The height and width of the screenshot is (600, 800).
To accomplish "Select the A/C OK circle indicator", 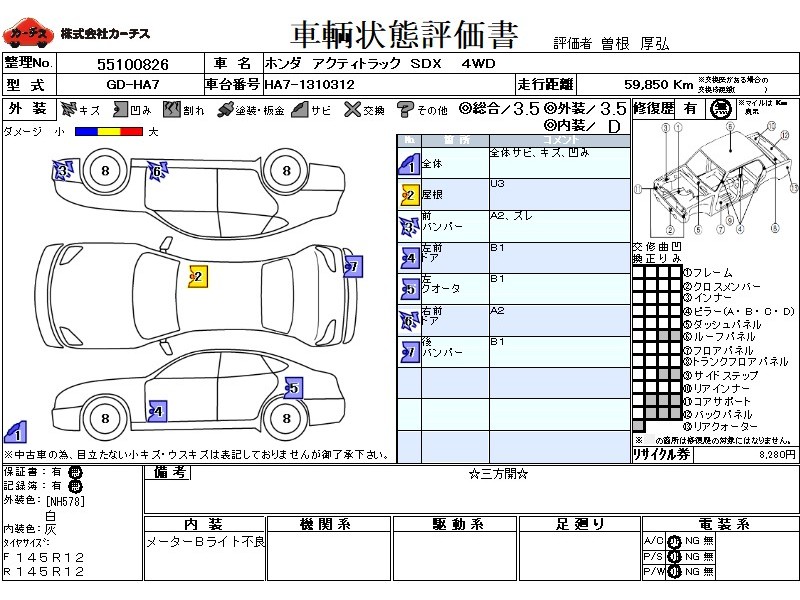I will coord(674,541).
